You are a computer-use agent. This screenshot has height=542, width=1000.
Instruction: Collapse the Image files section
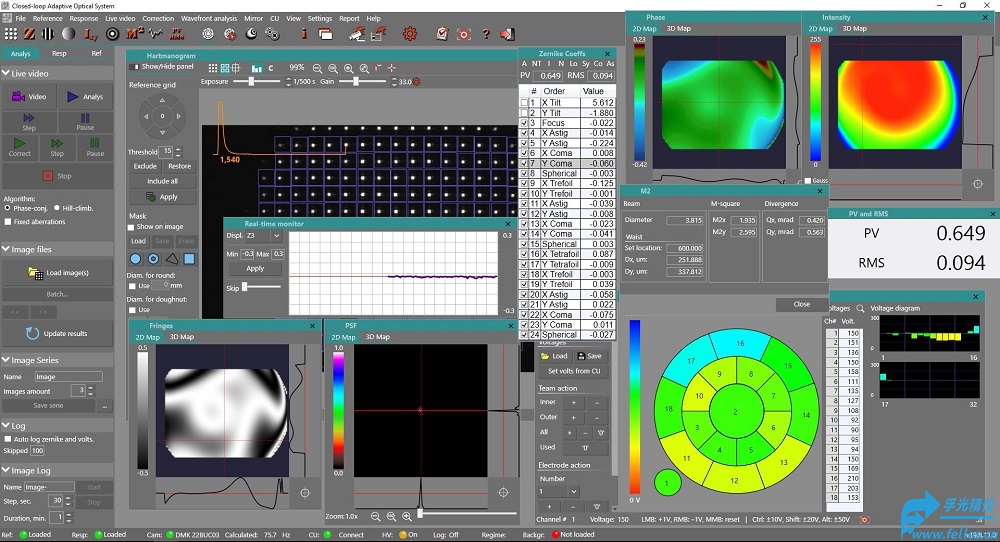(x=6, y=250)
